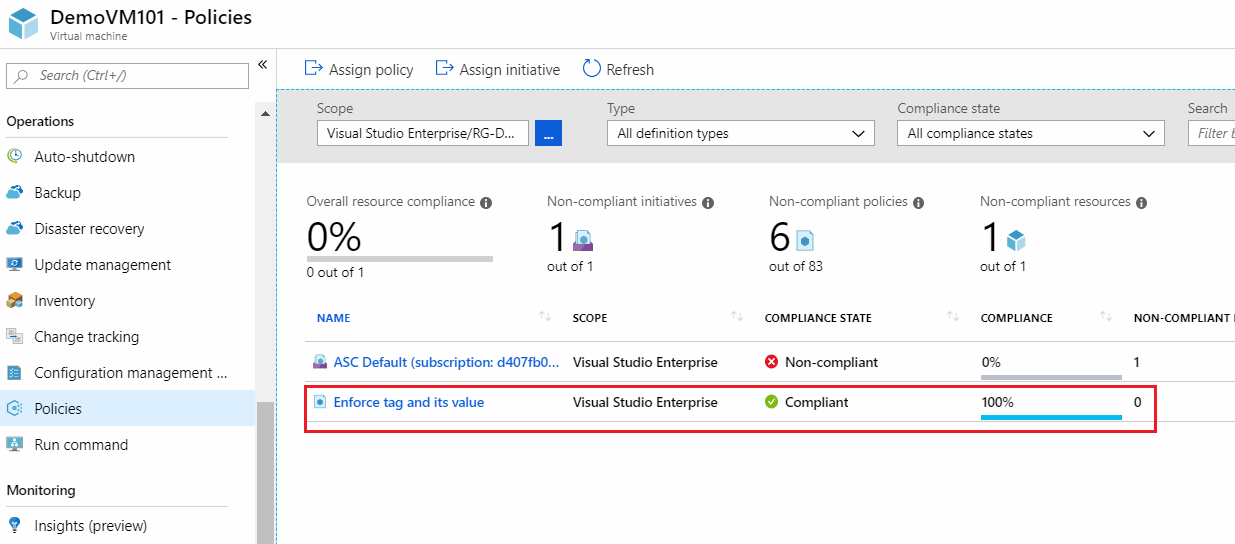Click info icon beside Non-compliant initiatives
1235x544 pixels.
pyautogui.click(x=708, y=202)
